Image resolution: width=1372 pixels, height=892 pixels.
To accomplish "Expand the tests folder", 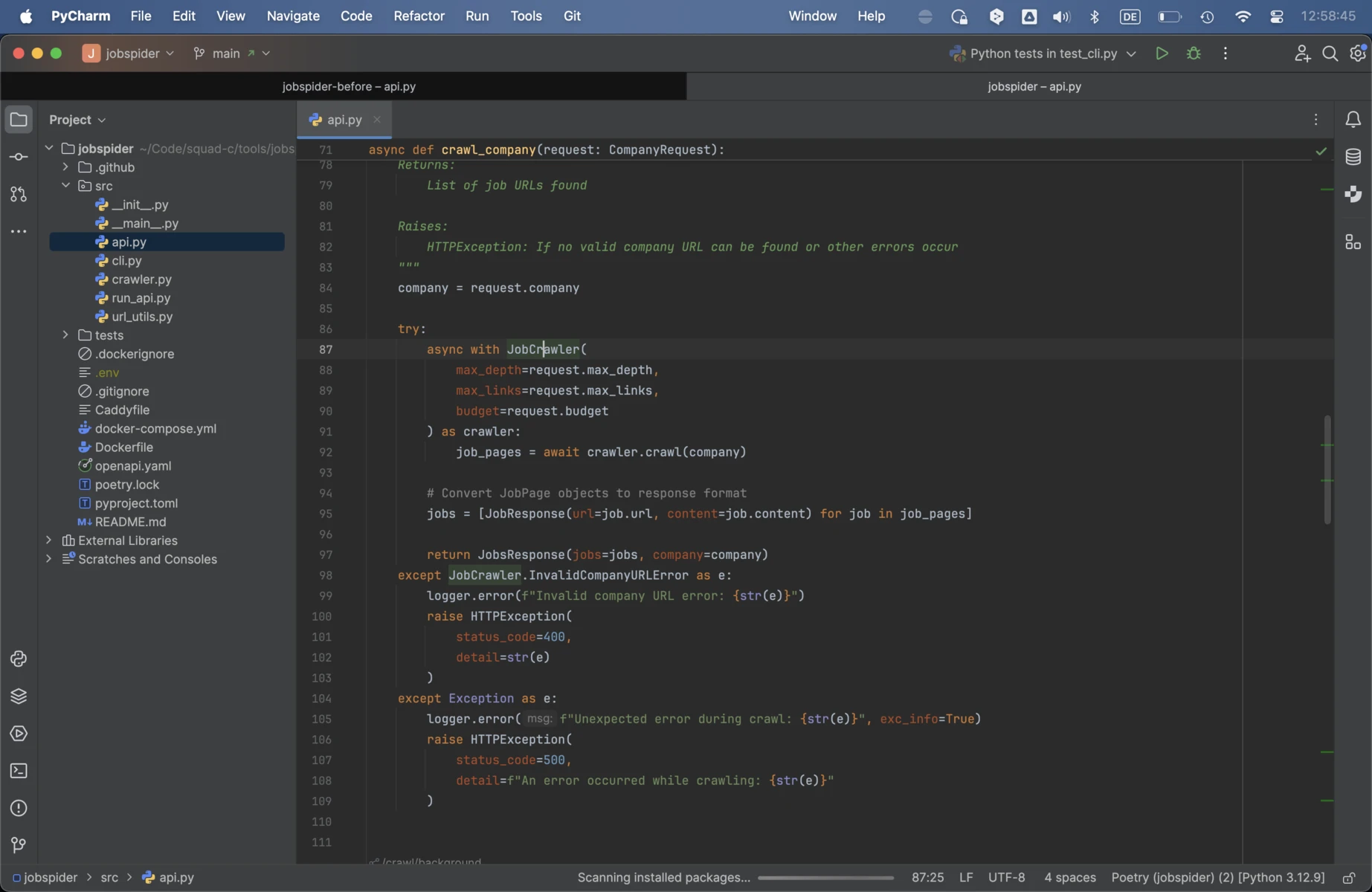I will [65, 335].
